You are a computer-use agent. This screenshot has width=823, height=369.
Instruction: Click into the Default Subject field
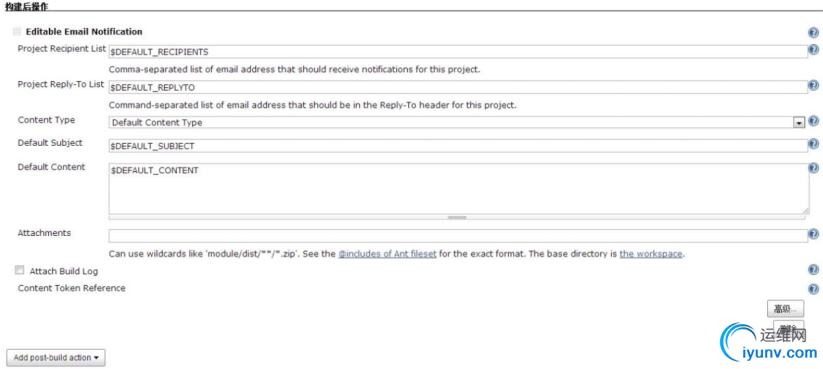tap(458, 146)
